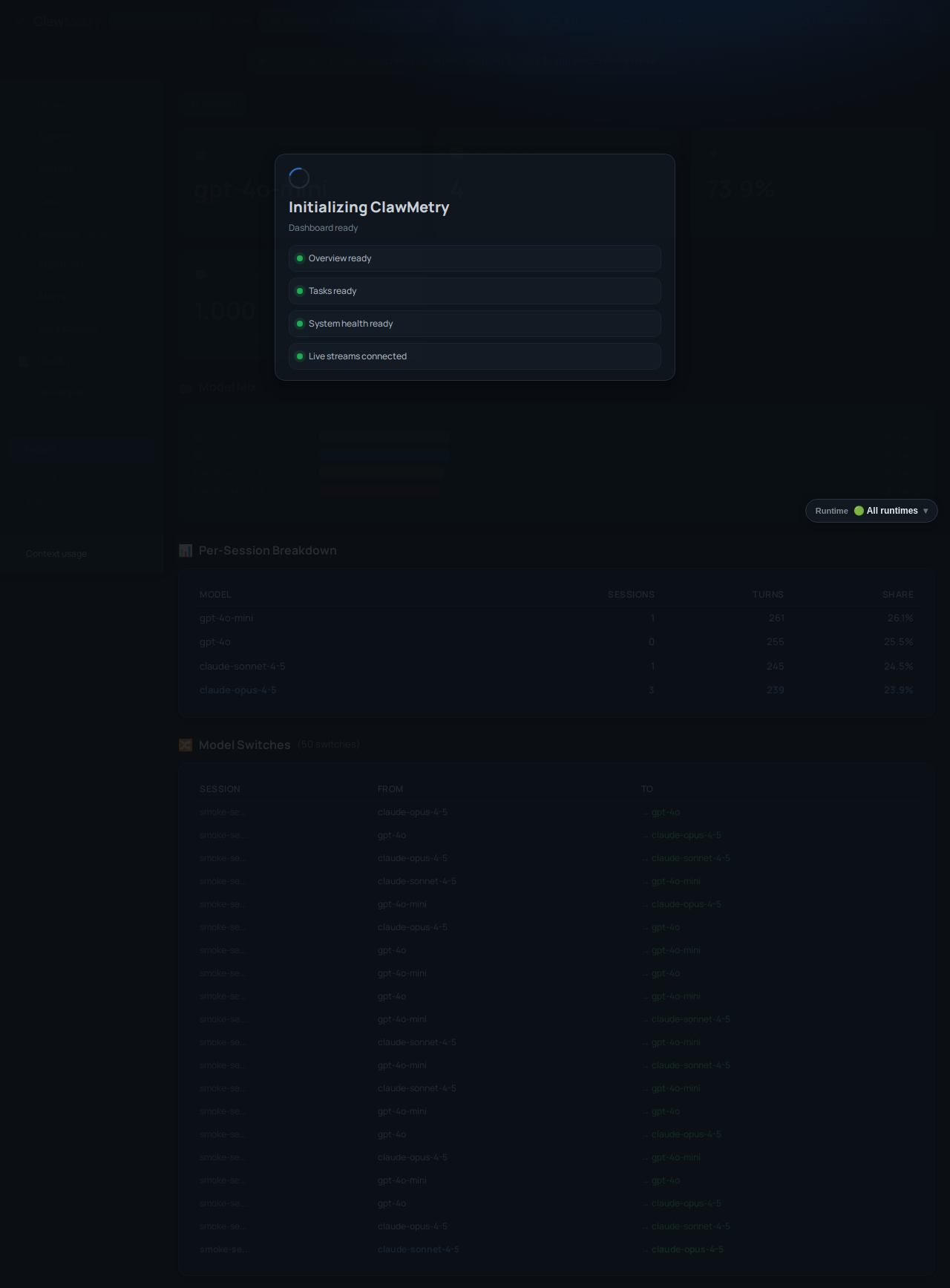Click the 24.5% share value
The image size is (950, 1288).
pyautogui.click(x=899, y=666)
